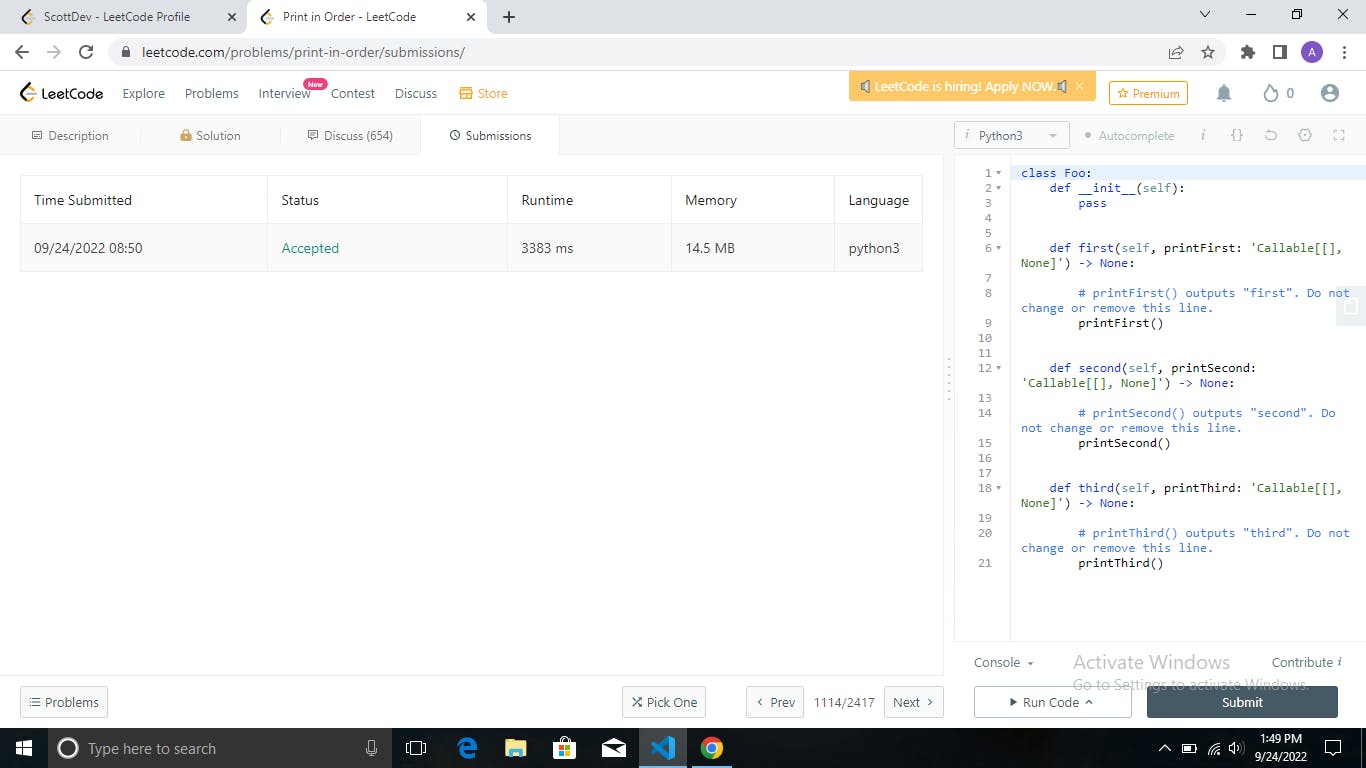Screen dimensions: 1366x768
Task: Click the 3383 ms runtime cell
Action: [589, 248]
